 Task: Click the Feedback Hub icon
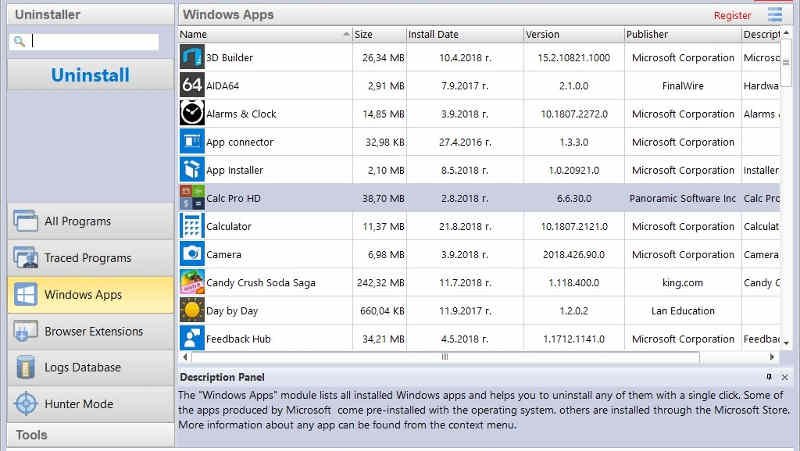click(x=192, y=338)
